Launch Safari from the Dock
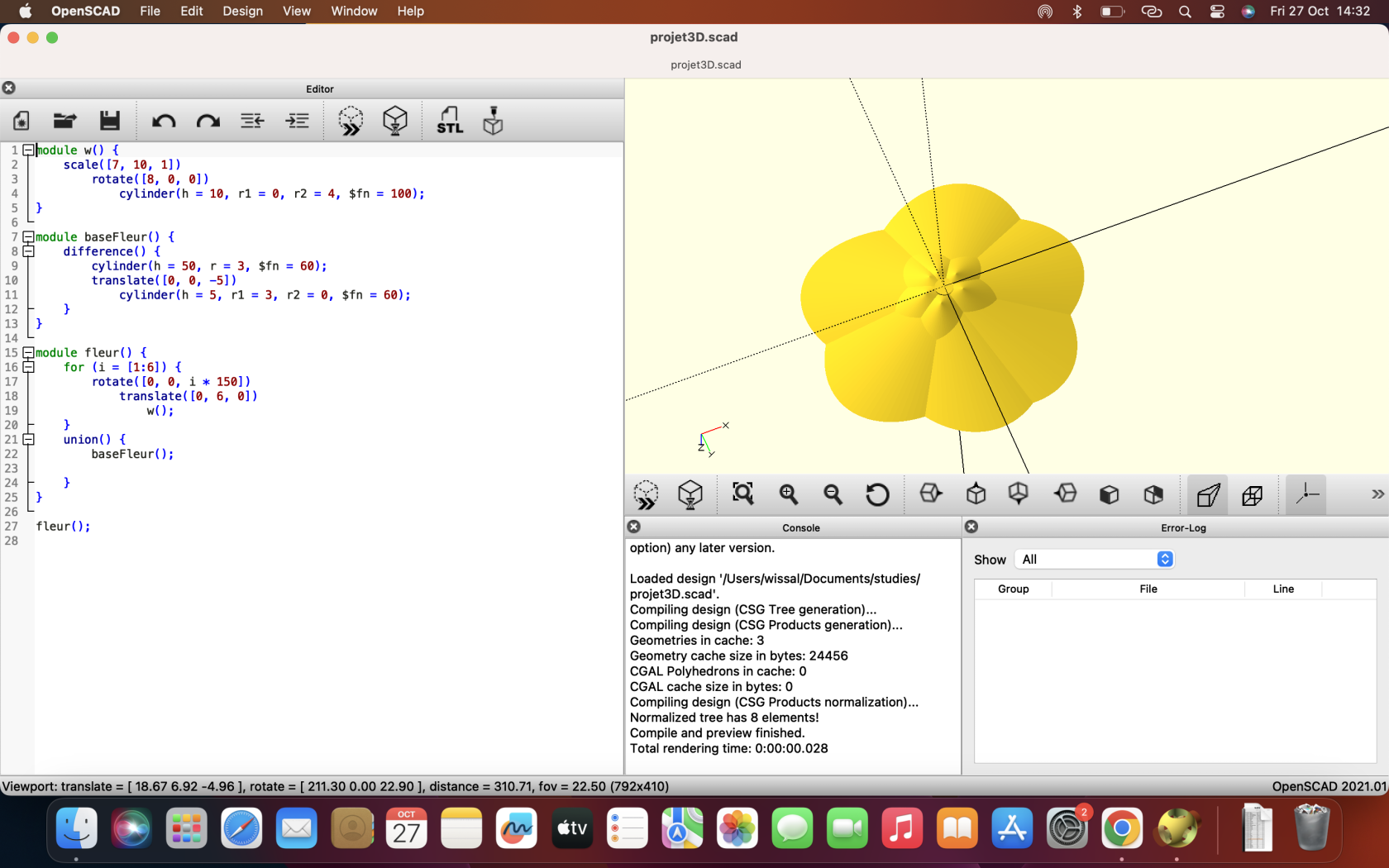Viewport: 1389px width, 868px height. [241, 828]
